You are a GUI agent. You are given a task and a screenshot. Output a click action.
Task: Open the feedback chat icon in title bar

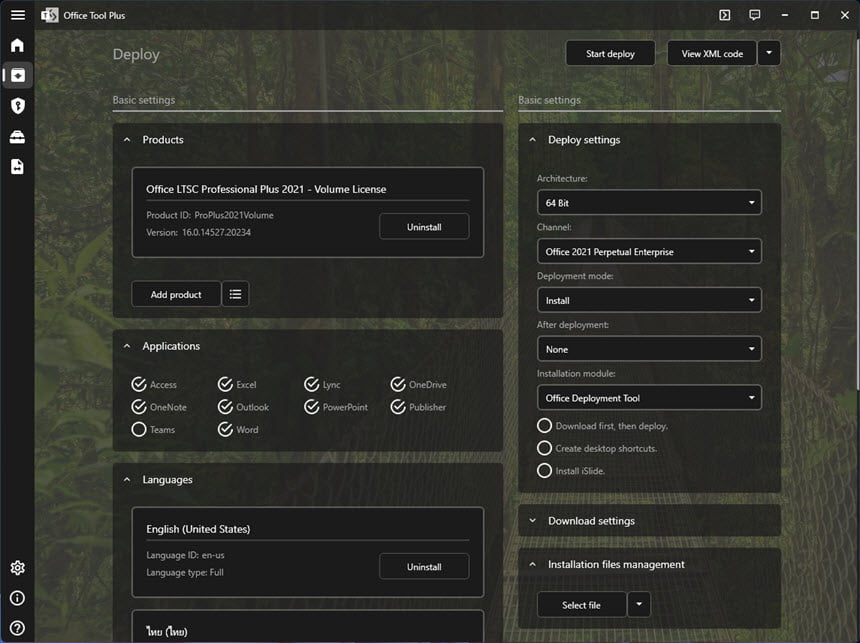pos(755,15)
